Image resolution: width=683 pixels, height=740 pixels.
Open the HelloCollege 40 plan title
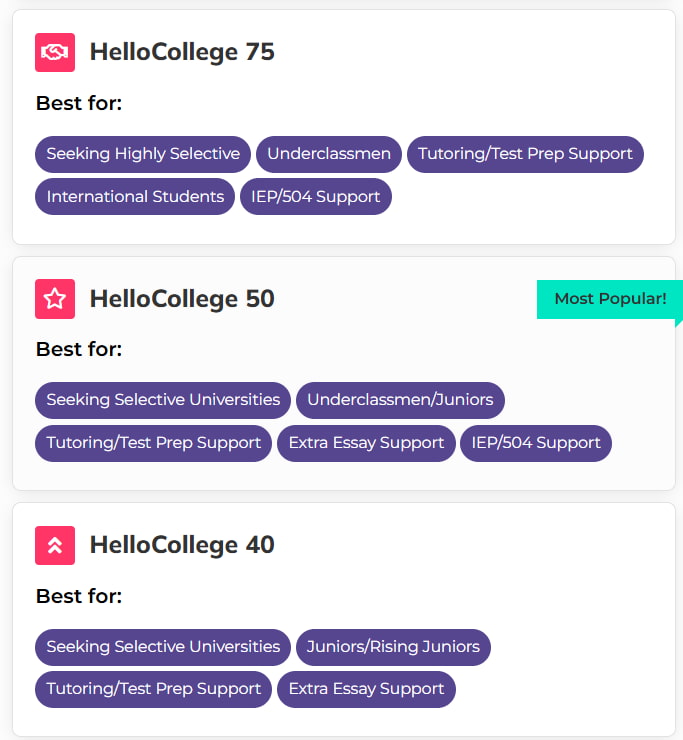tap(182, 545)
